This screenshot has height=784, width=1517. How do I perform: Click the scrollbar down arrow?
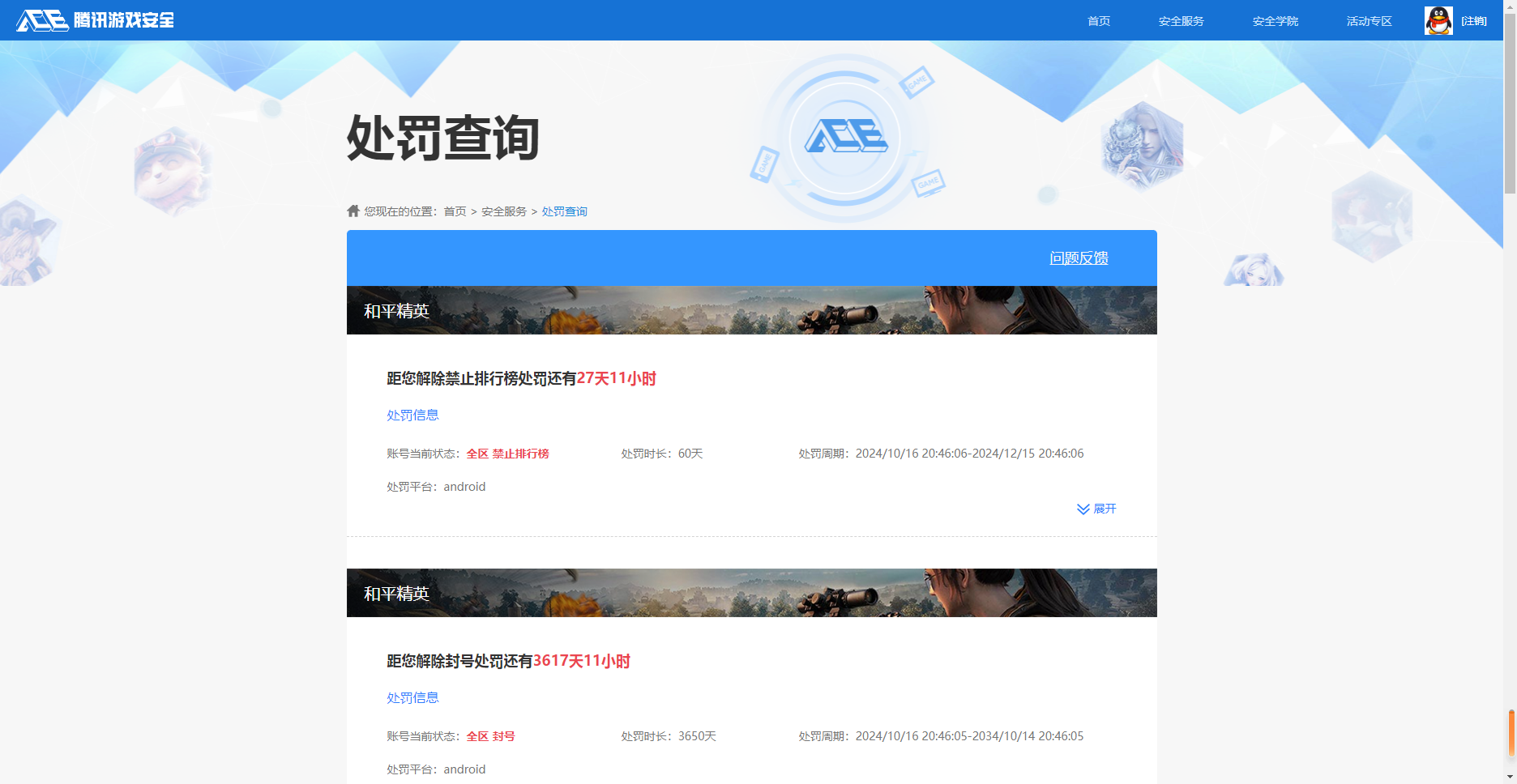click(x=1510, y=778)
